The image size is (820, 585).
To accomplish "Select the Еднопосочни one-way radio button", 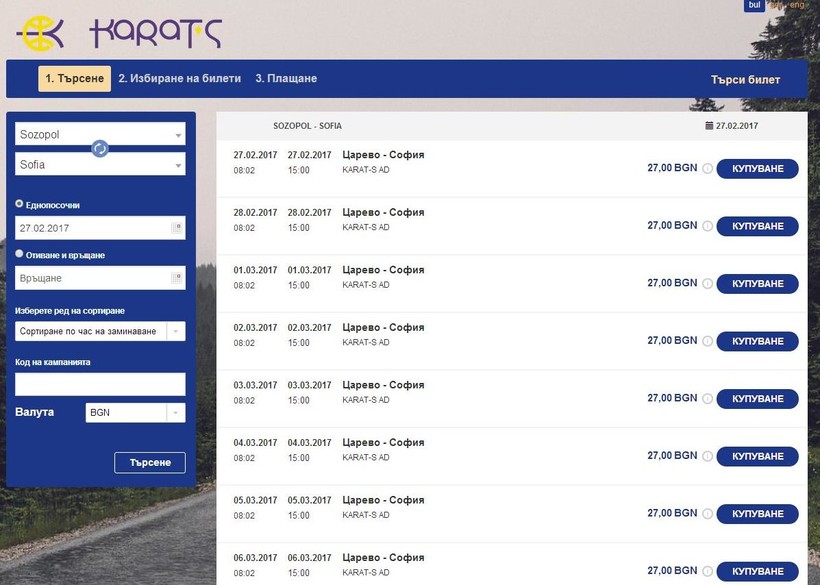I will (20, 204).
